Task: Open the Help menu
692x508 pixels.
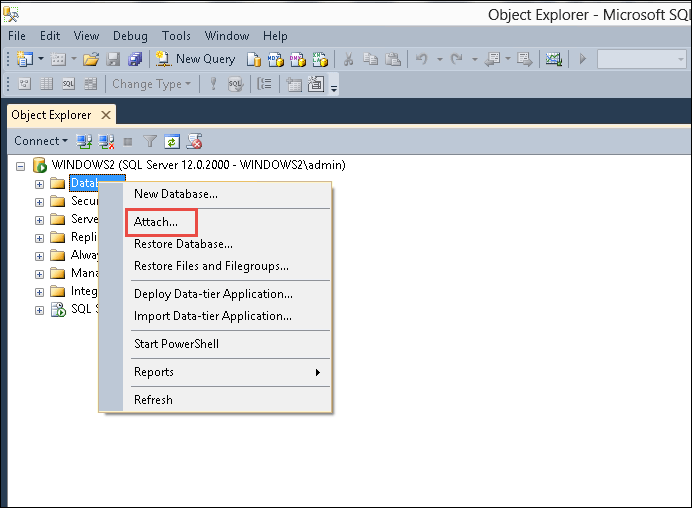Action: (275, 36)
